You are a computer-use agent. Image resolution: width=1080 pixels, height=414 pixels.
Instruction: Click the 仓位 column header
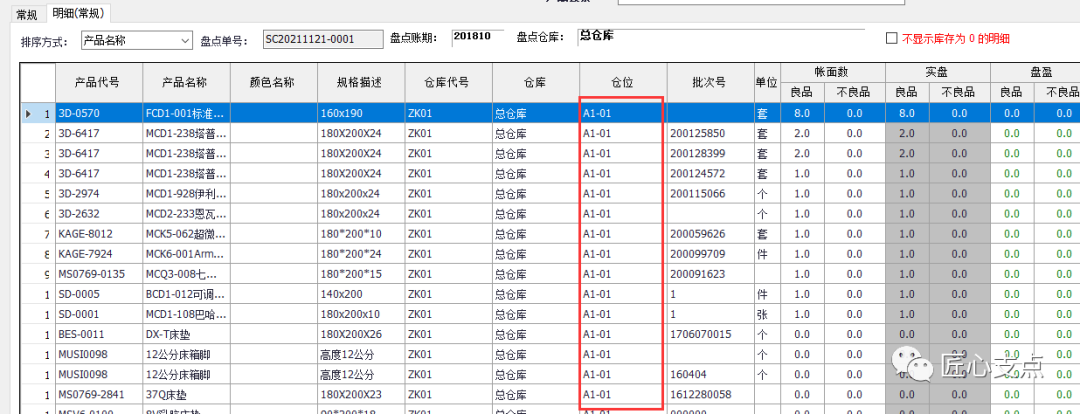(x=621, y=82)
